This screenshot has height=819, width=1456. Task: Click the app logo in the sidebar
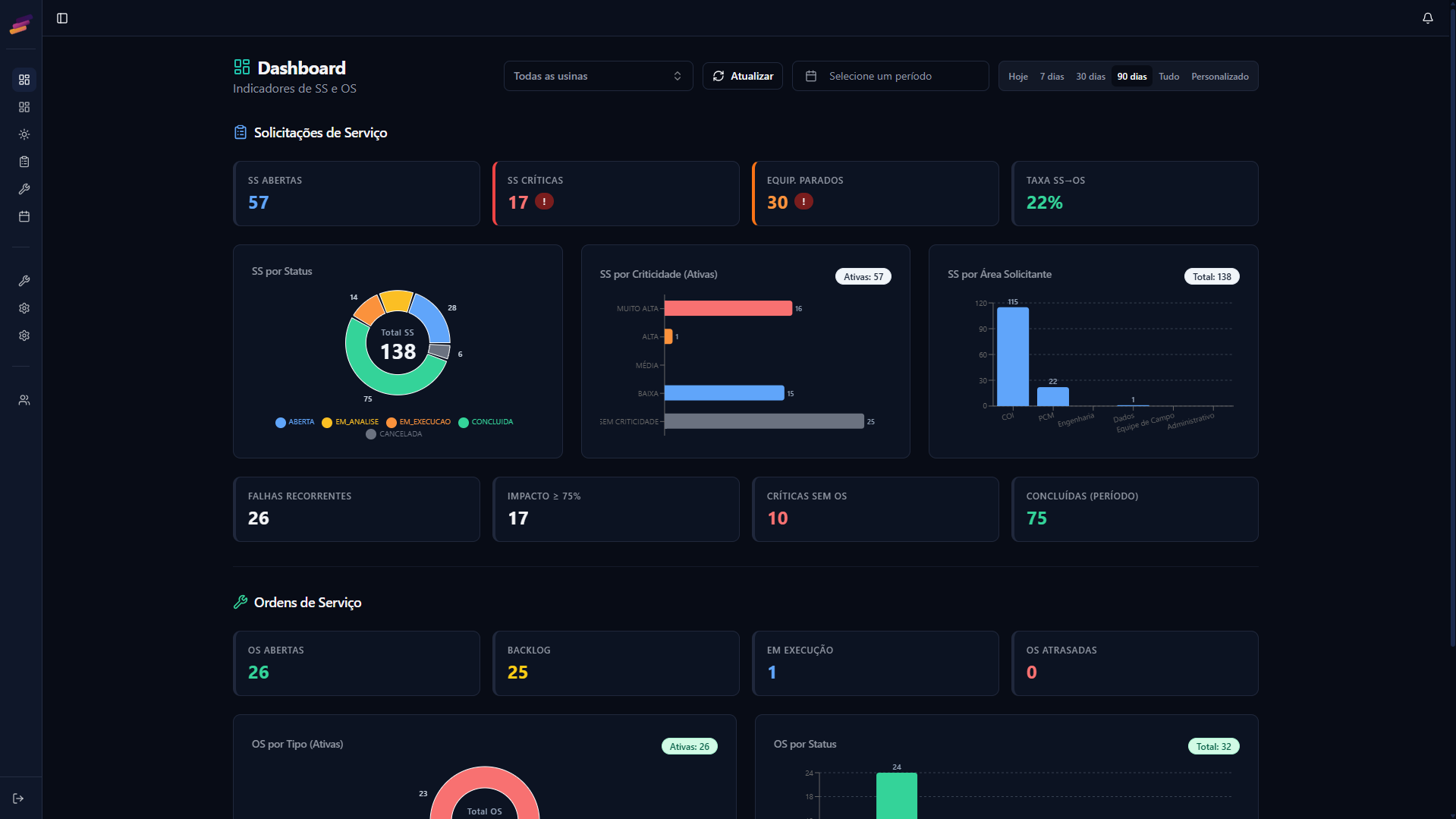coord(21,24)
